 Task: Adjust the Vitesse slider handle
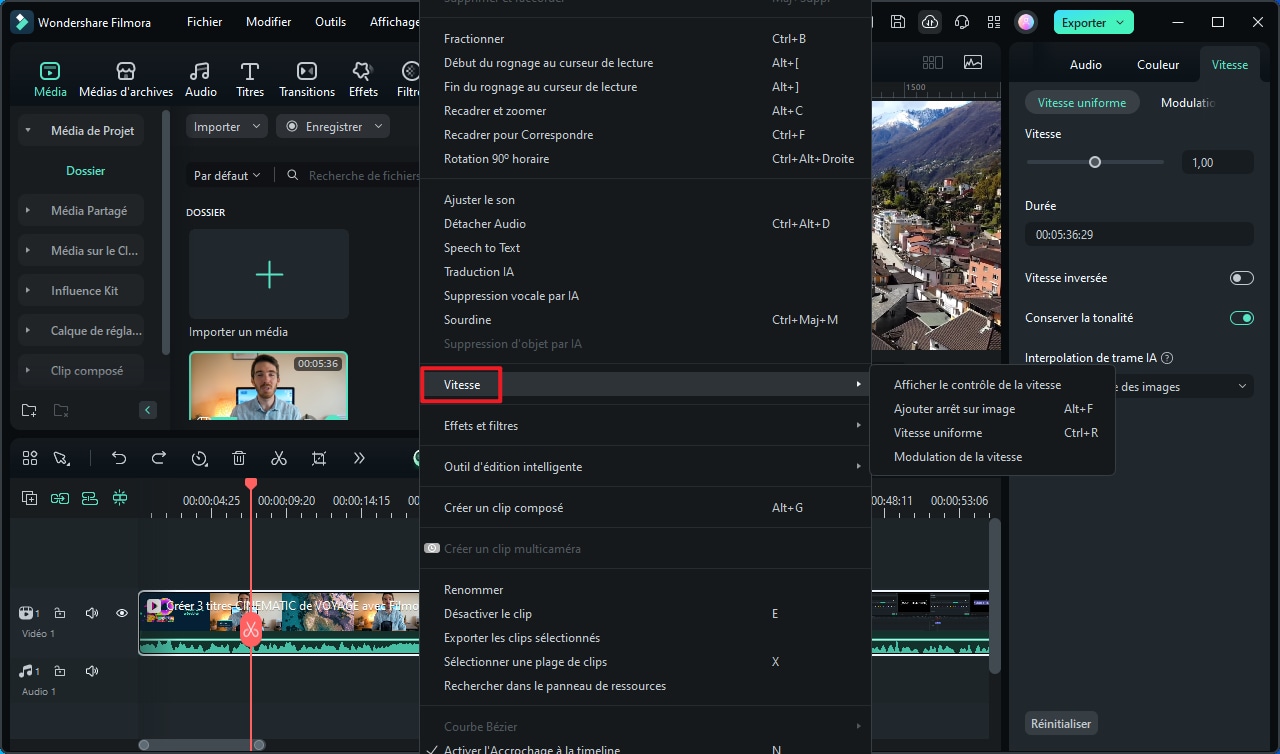1095,162
